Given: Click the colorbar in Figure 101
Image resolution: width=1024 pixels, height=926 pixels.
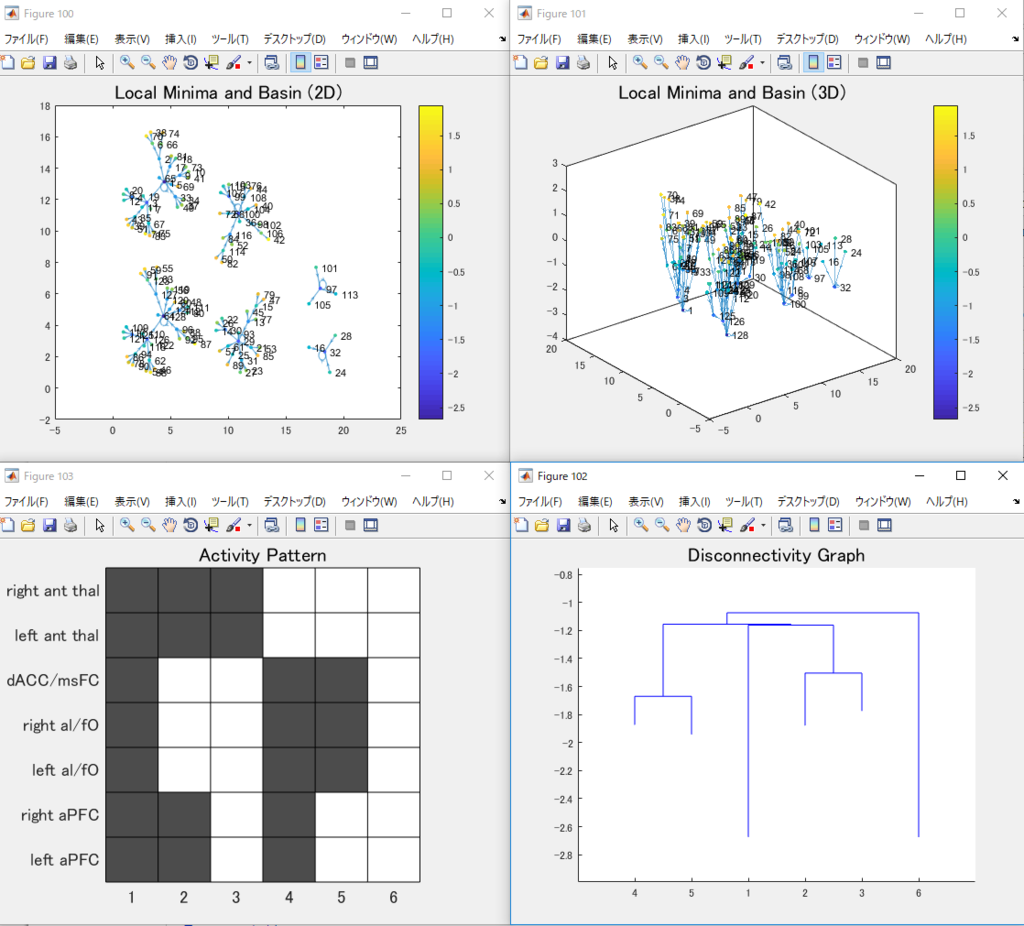Looking at the screenshot, I should (945, 262).
